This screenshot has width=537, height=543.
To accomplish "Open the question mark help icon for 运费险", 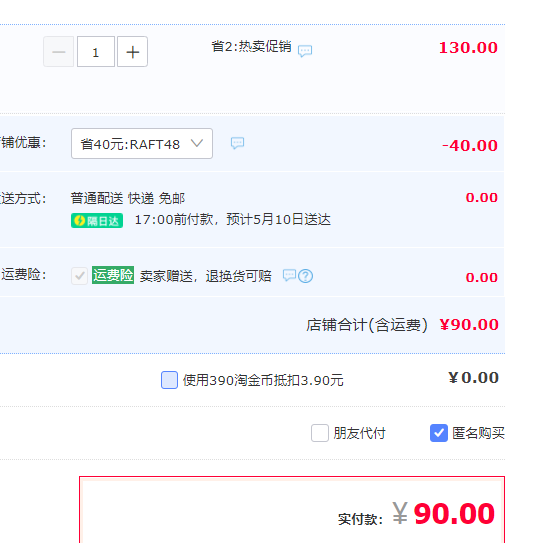I will coord(305,276).
